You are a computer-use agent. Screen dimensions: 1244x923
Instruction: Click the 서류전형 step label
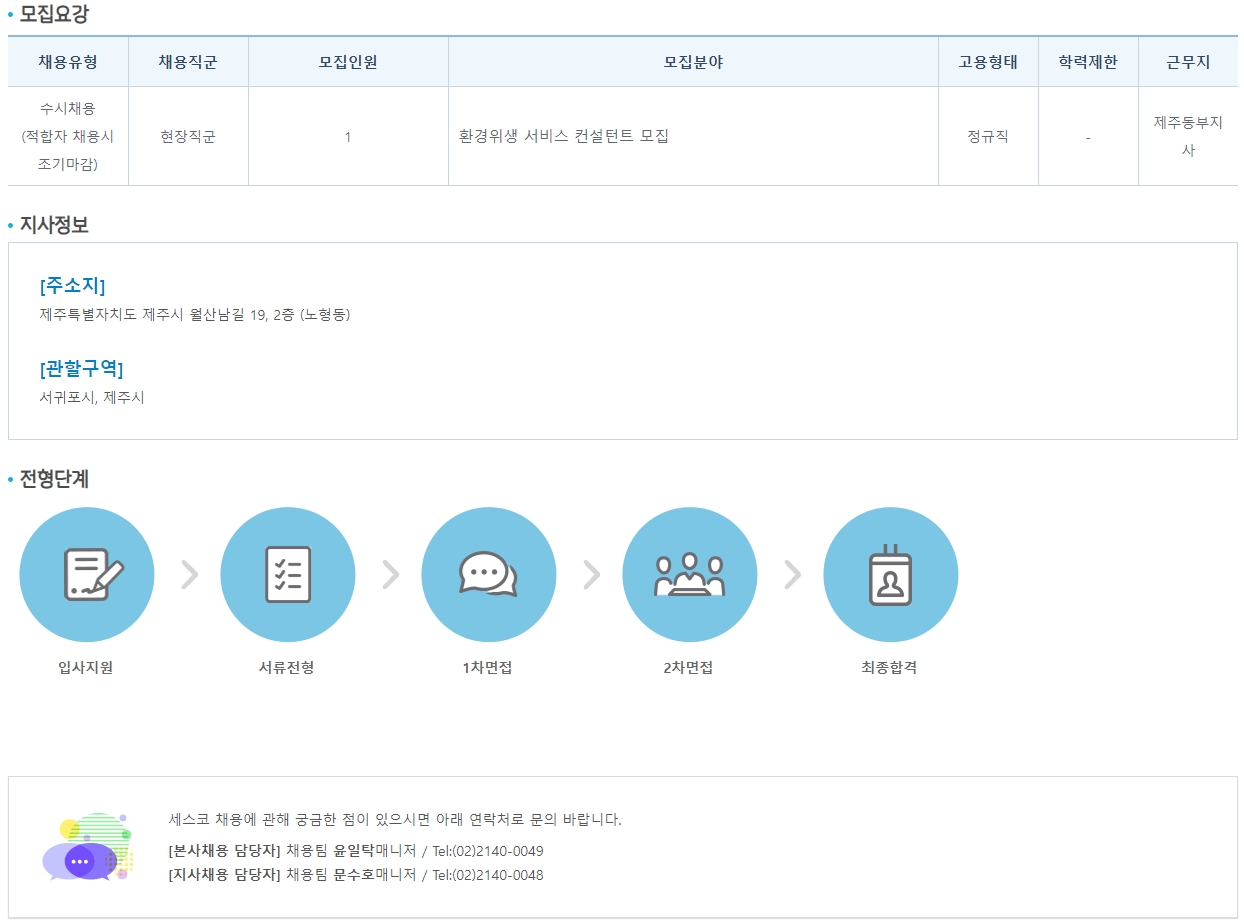click(287, 668)
